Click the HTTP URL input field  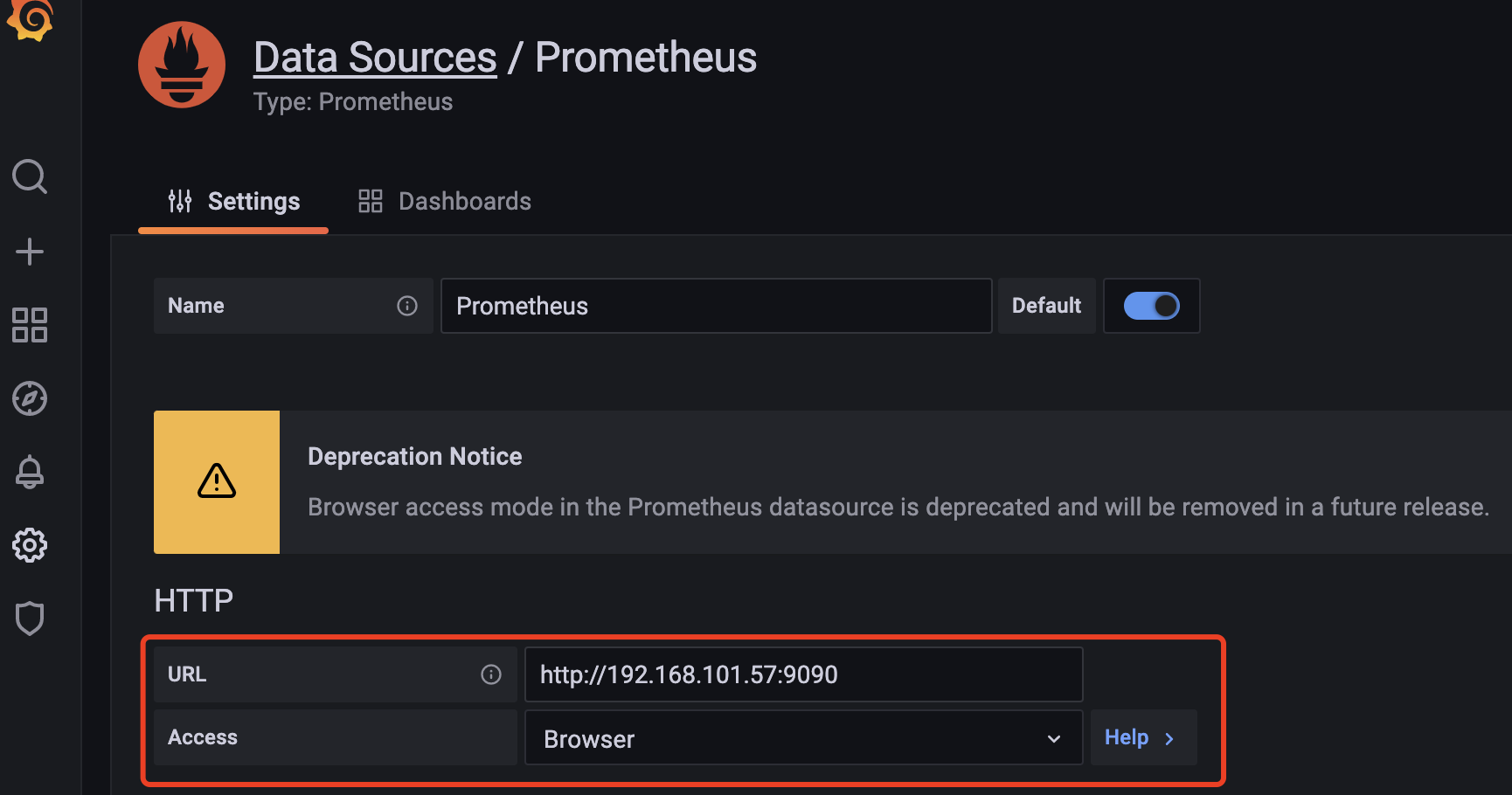[x=802, y=674]
